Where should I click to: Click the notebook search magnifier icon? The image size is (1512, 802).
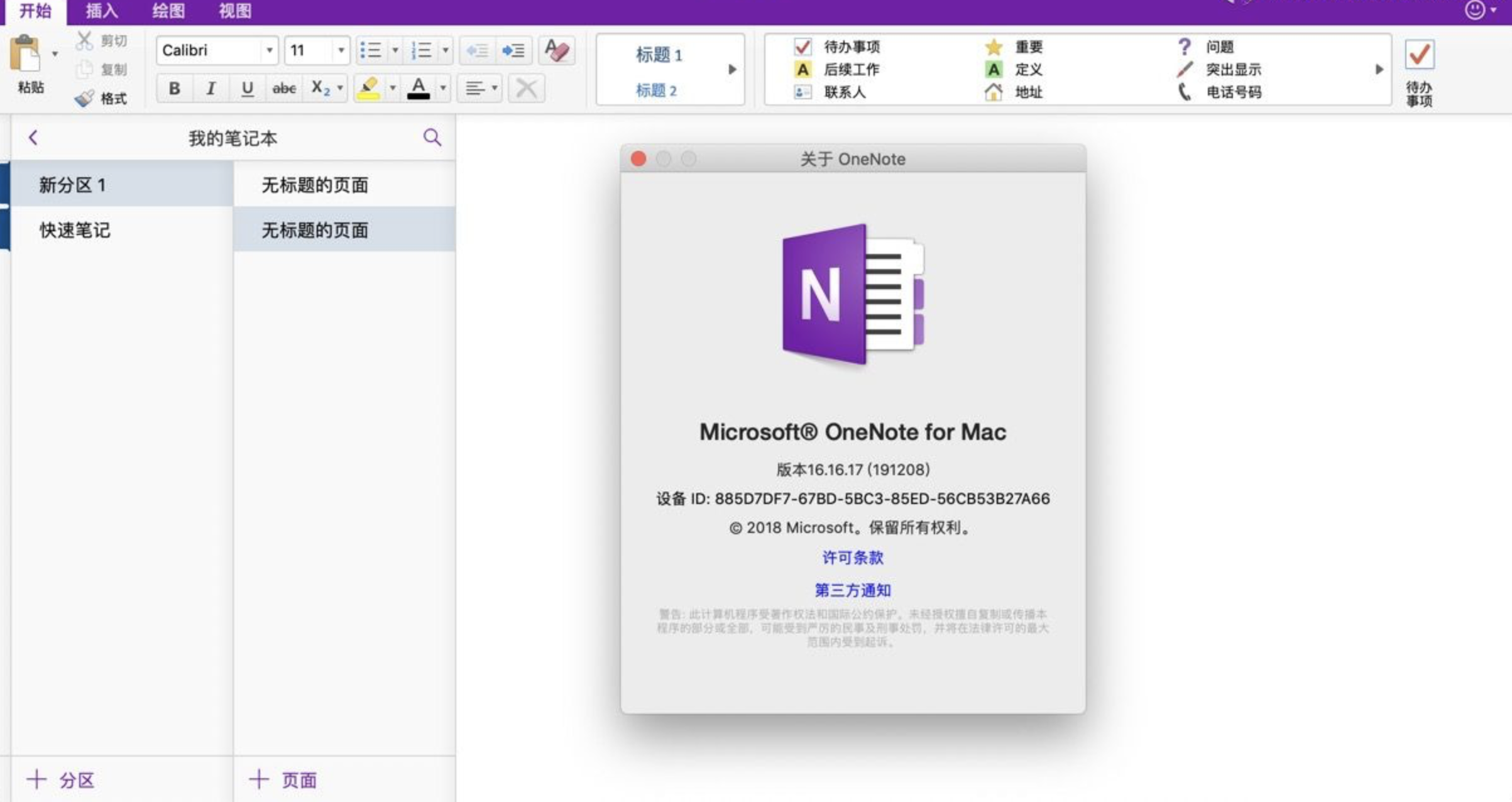tap(432, 138)
